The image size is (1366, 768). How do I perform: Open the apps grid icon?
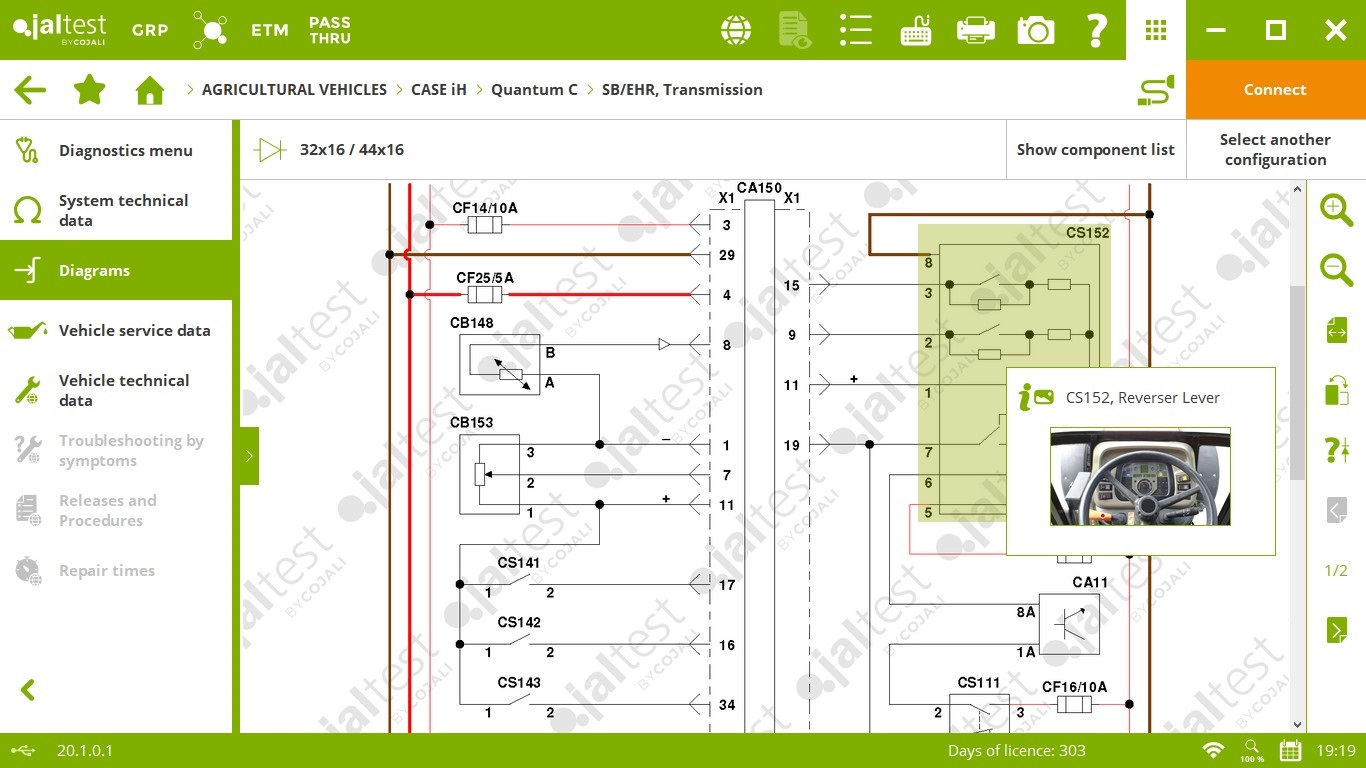pyautogui.click(x=1156, y=30)
